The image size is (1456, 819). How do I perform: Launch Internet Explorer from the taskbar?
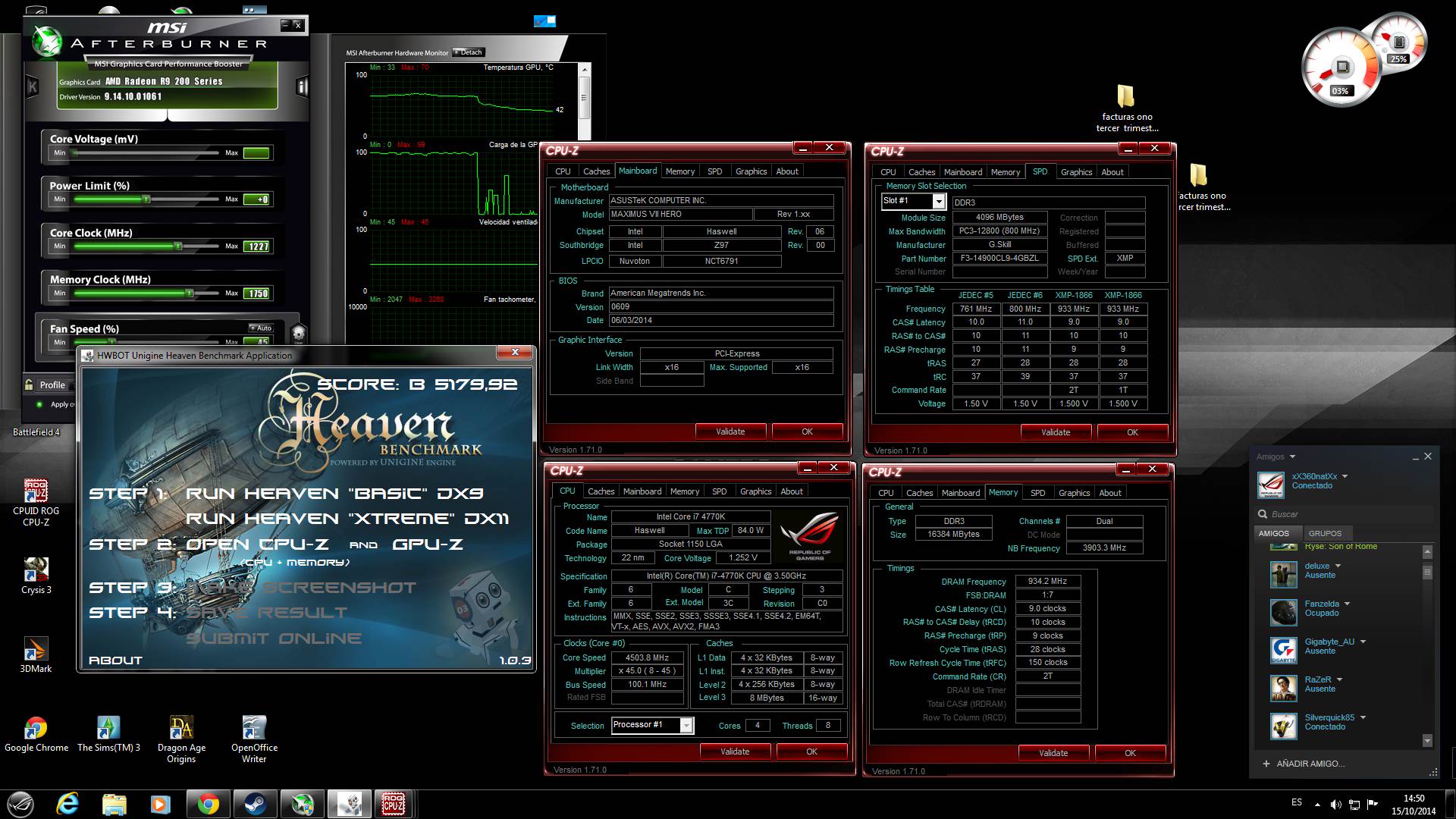67,804
